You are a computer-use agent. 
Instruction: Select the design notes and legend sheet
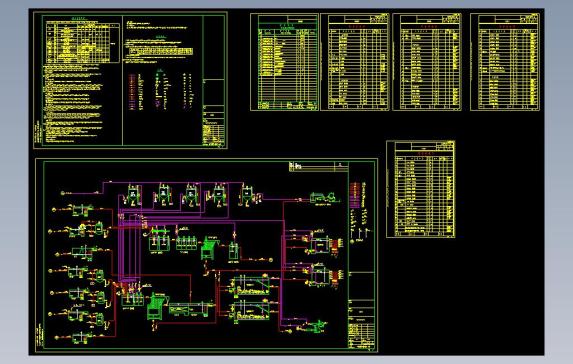(x=130, y=80)
